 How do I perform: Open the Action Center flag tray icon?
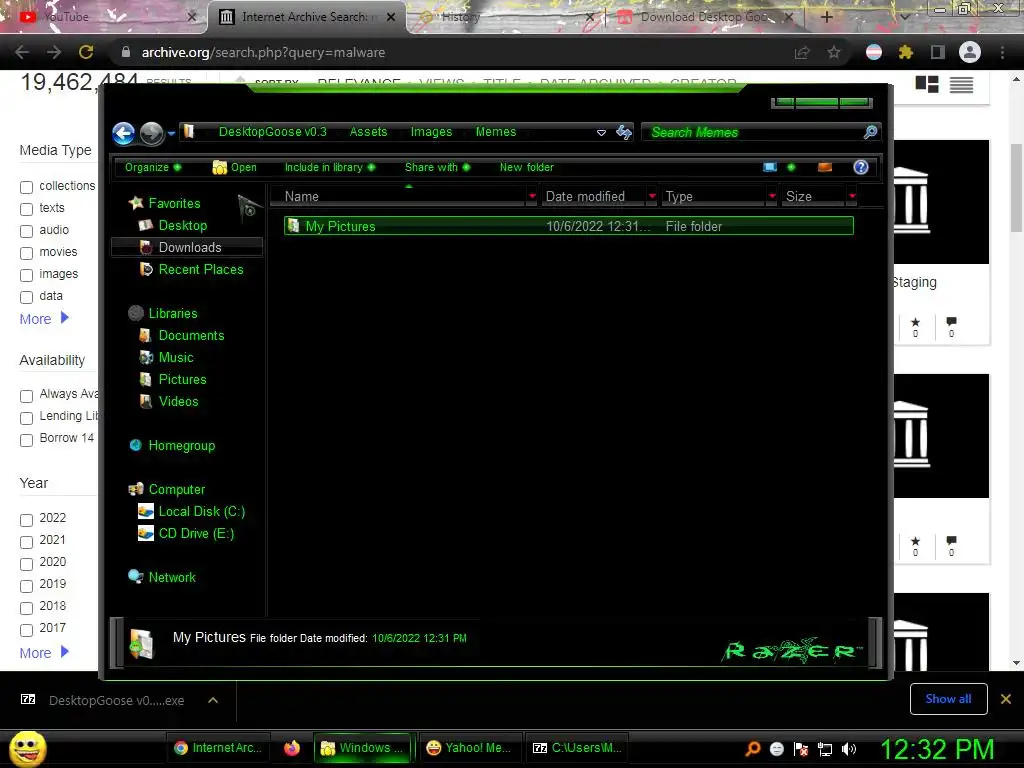801,749
